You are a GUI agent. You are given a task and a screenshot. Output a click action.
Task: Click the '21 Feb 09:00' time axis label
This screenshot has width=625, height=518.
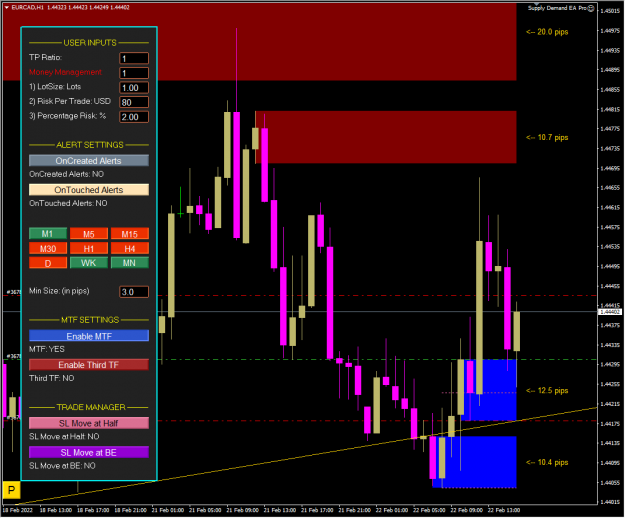(x=242, y=510)
